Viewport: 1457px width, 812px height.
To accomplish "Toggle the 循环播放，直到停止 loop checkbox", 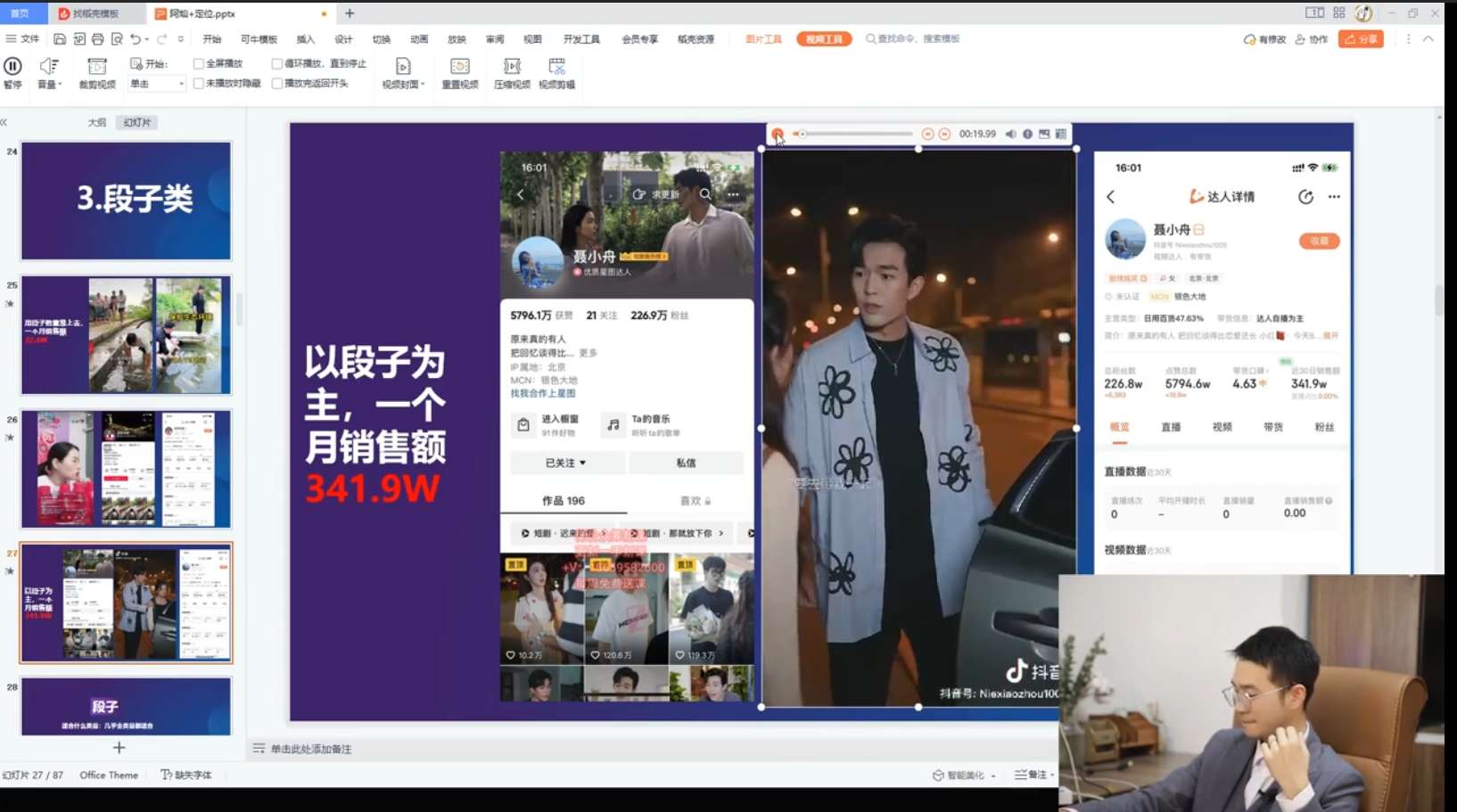I will tap(277, 64).
